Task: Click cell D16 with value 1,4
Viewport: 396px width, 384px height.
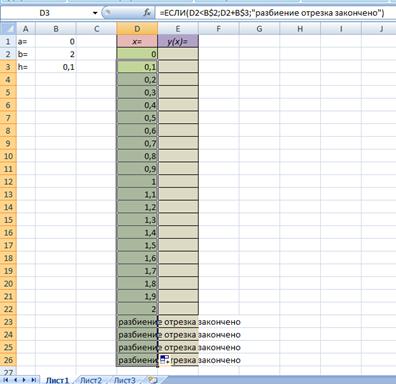Action: click(x=137, y=233)
